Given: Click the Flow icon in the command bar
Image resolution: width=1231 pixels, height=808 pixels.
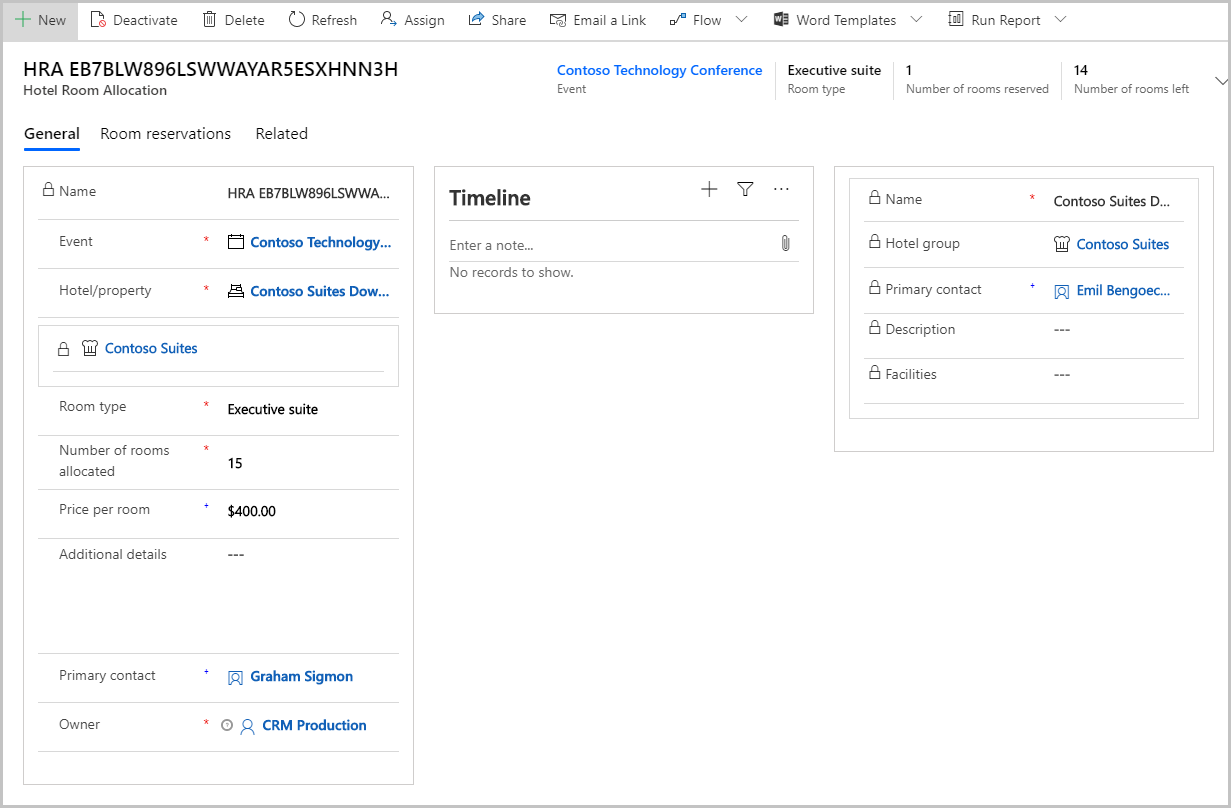Looking at the screenshot, I should pos(678,20).
